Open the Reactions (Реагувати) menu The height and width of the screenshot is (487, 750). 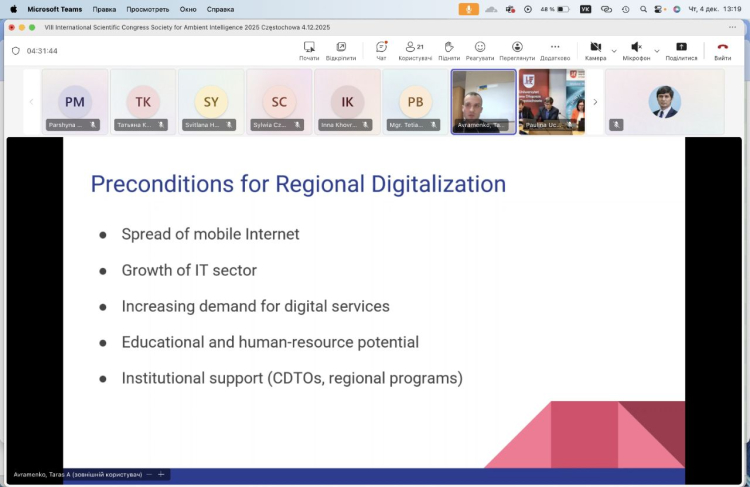480,50
